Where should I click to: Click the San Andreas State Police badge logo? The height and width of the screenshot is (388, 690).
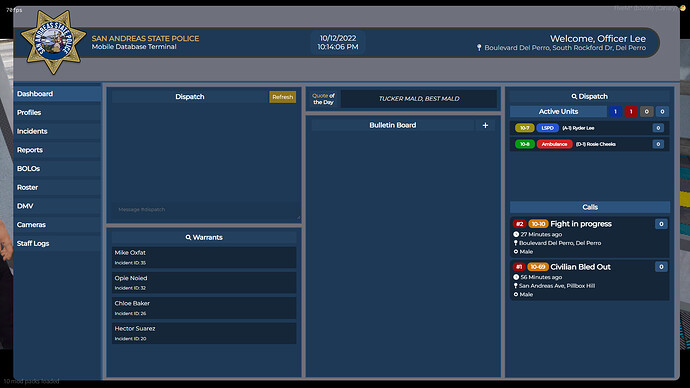click(x=53, y=42)
